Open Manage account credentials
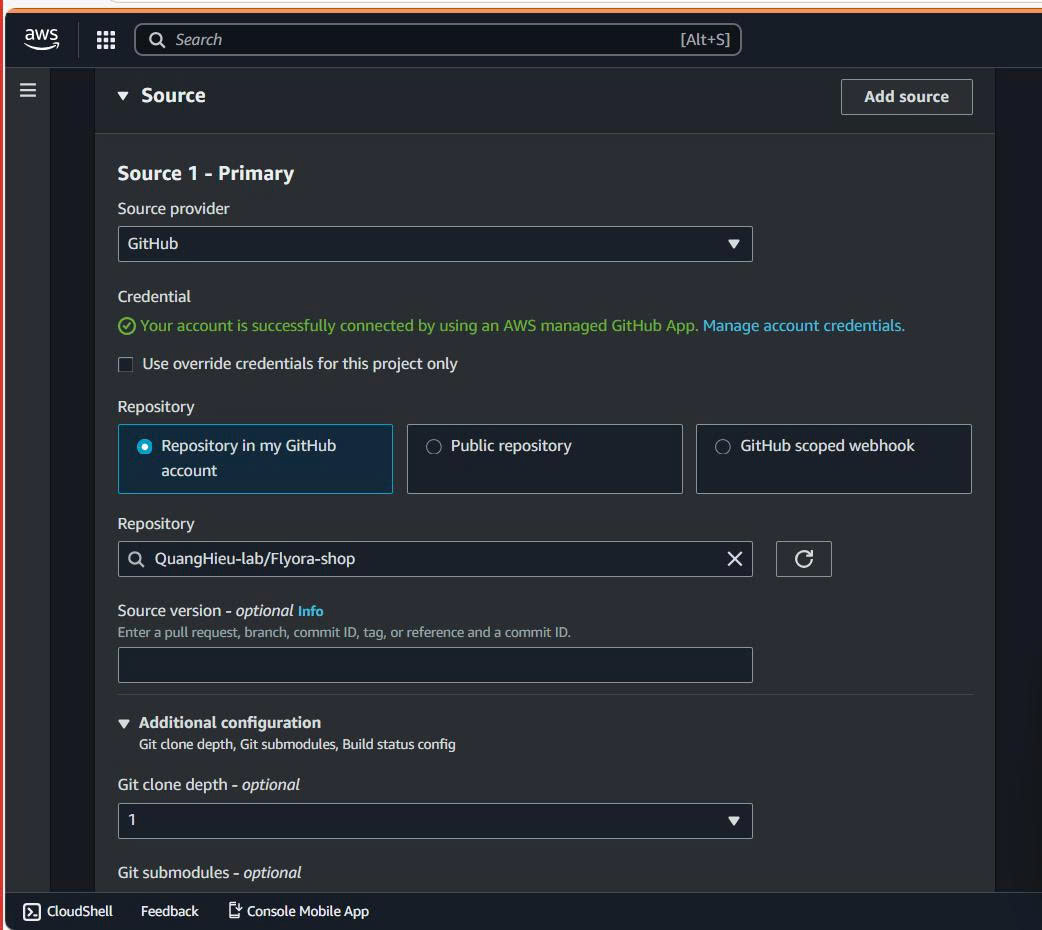This screenshot has width=1042, height=930. click(802, 325)
